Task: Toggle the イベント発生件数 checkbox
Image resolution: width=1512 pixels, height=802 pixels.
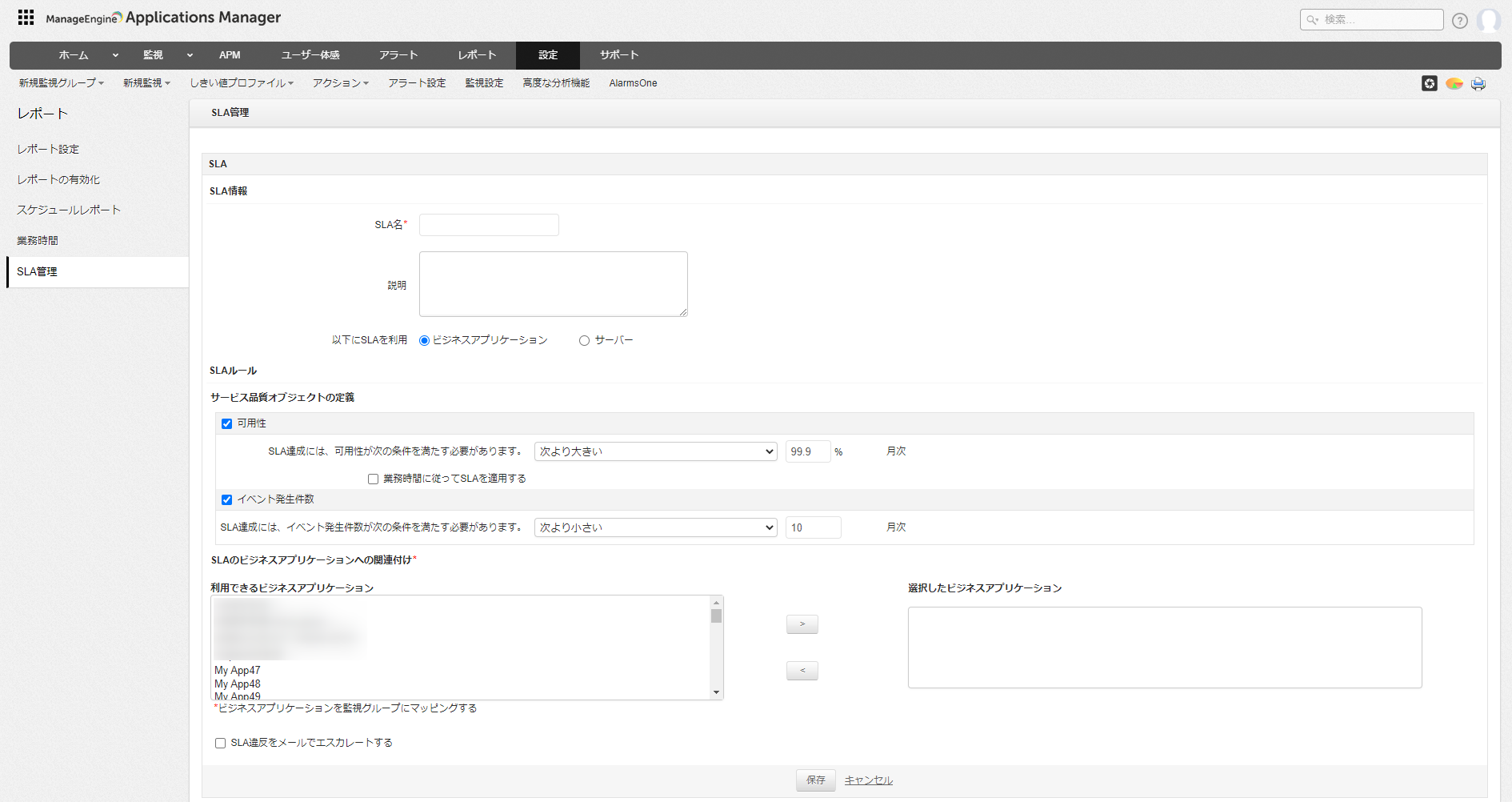Action: [x=227, y=499]
